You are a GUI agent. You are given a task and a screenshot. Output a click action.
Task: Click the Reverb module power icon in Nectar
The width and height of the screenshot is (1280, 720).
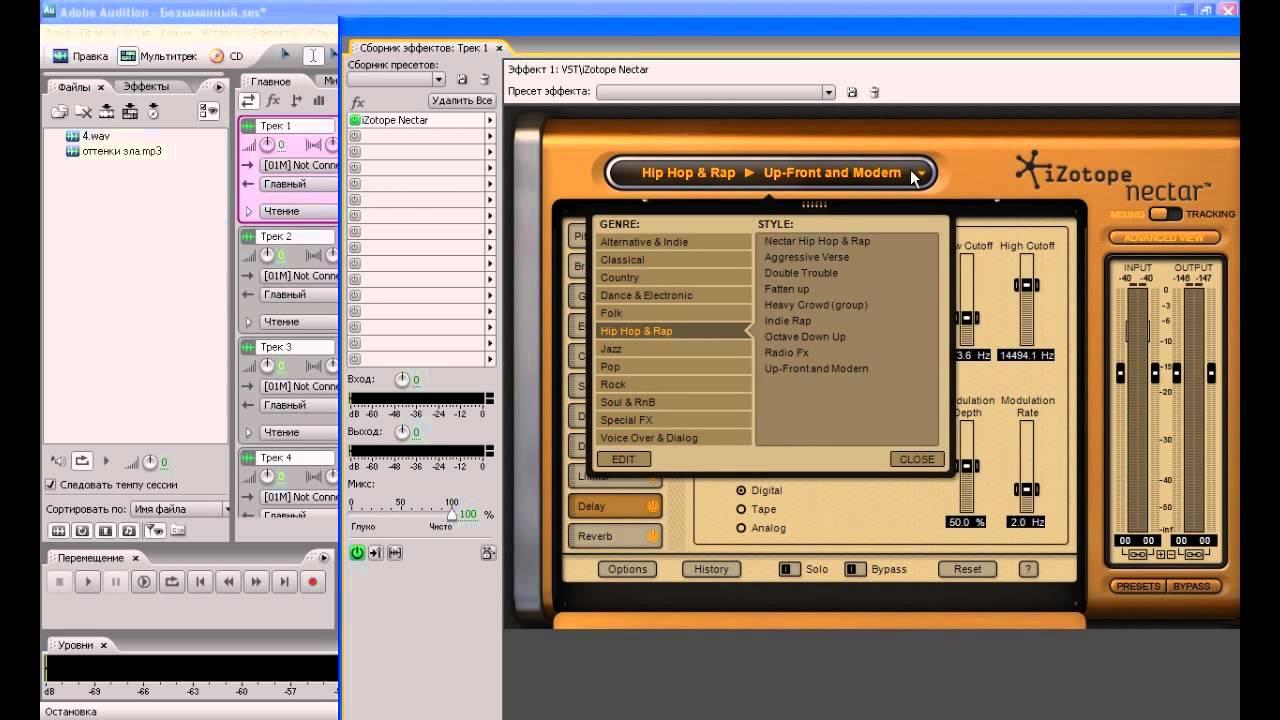653,536
